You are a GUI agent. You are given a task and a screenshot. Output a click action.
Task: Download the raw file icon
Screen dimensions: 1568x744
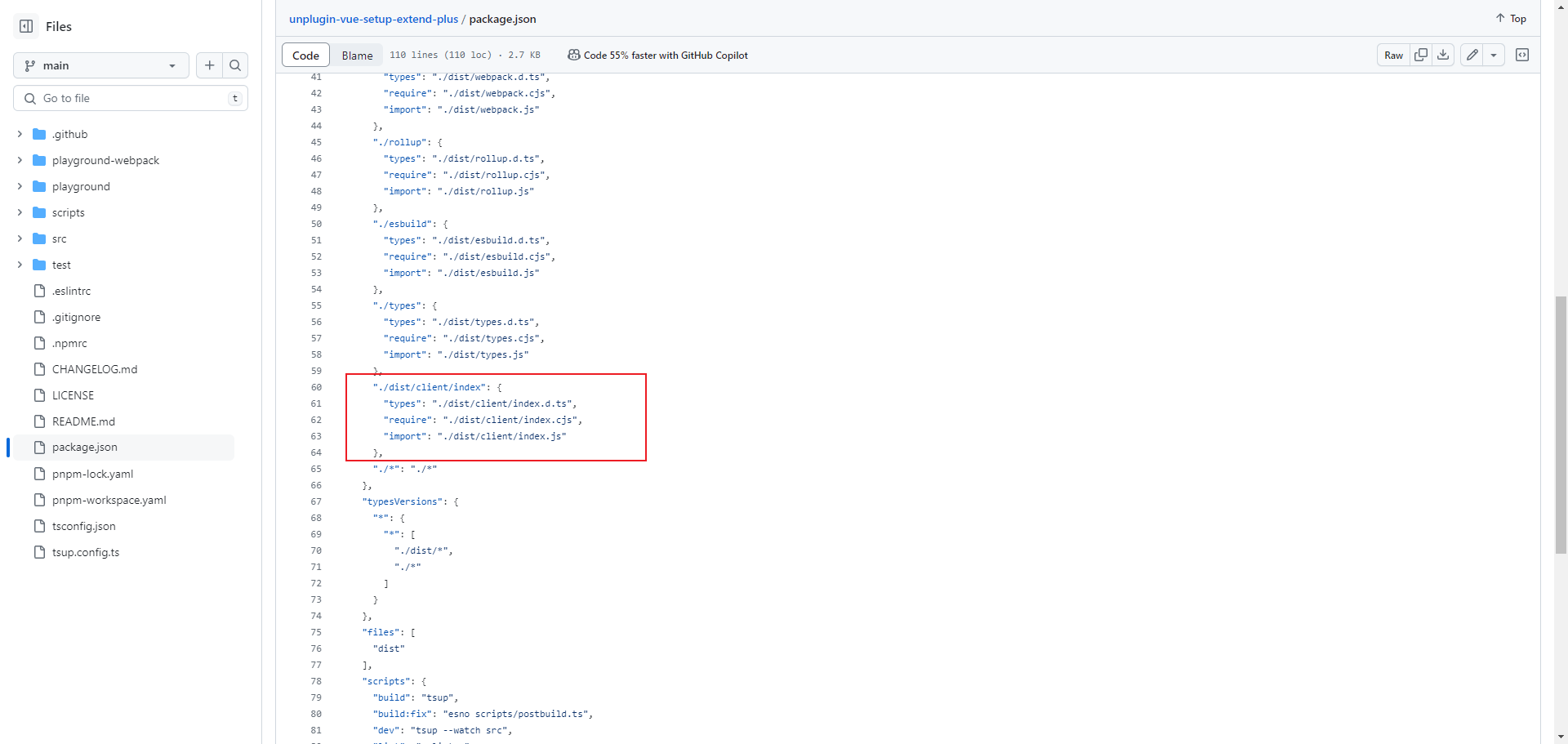[x=1443, y=55]
